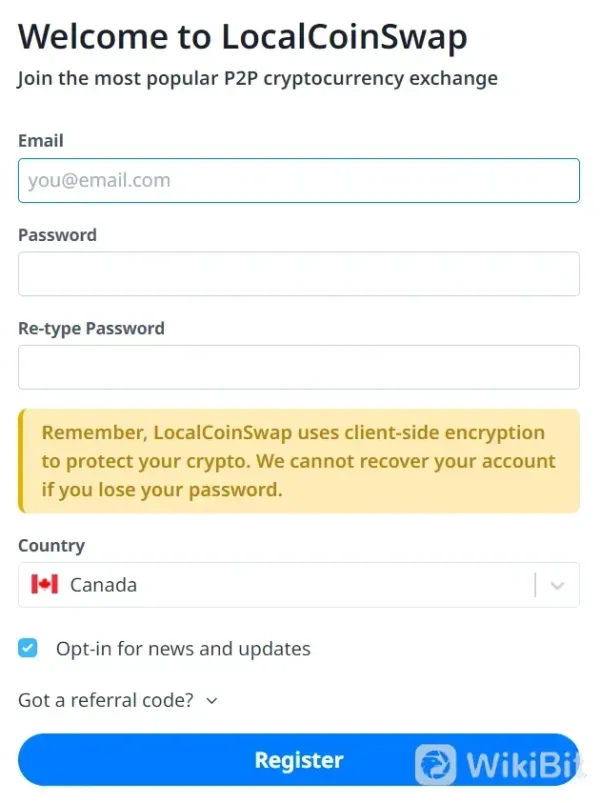Click the "Opt-in for news and updates" label
Viewport: 600px width, 803px height.
pos(183,649)
